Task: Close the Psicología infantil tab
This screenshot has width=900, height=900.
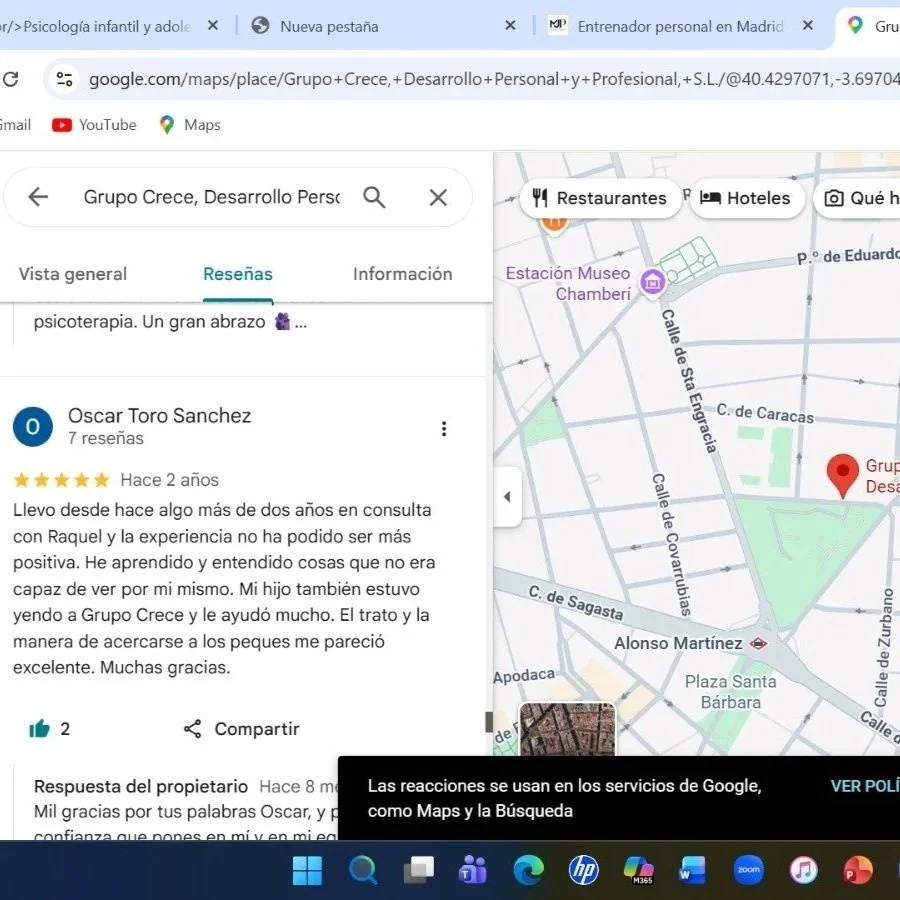Action: 212,26
